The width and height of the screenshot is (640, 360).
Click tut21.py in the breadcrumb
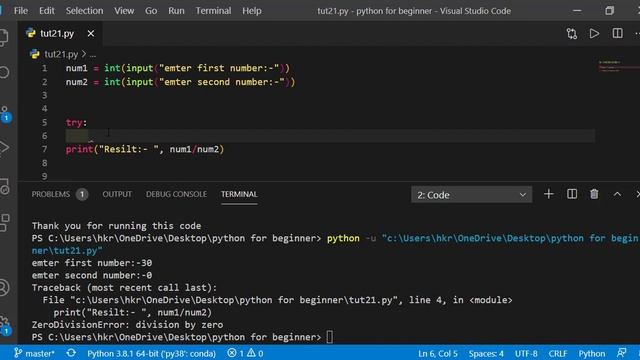pos(61,54)
